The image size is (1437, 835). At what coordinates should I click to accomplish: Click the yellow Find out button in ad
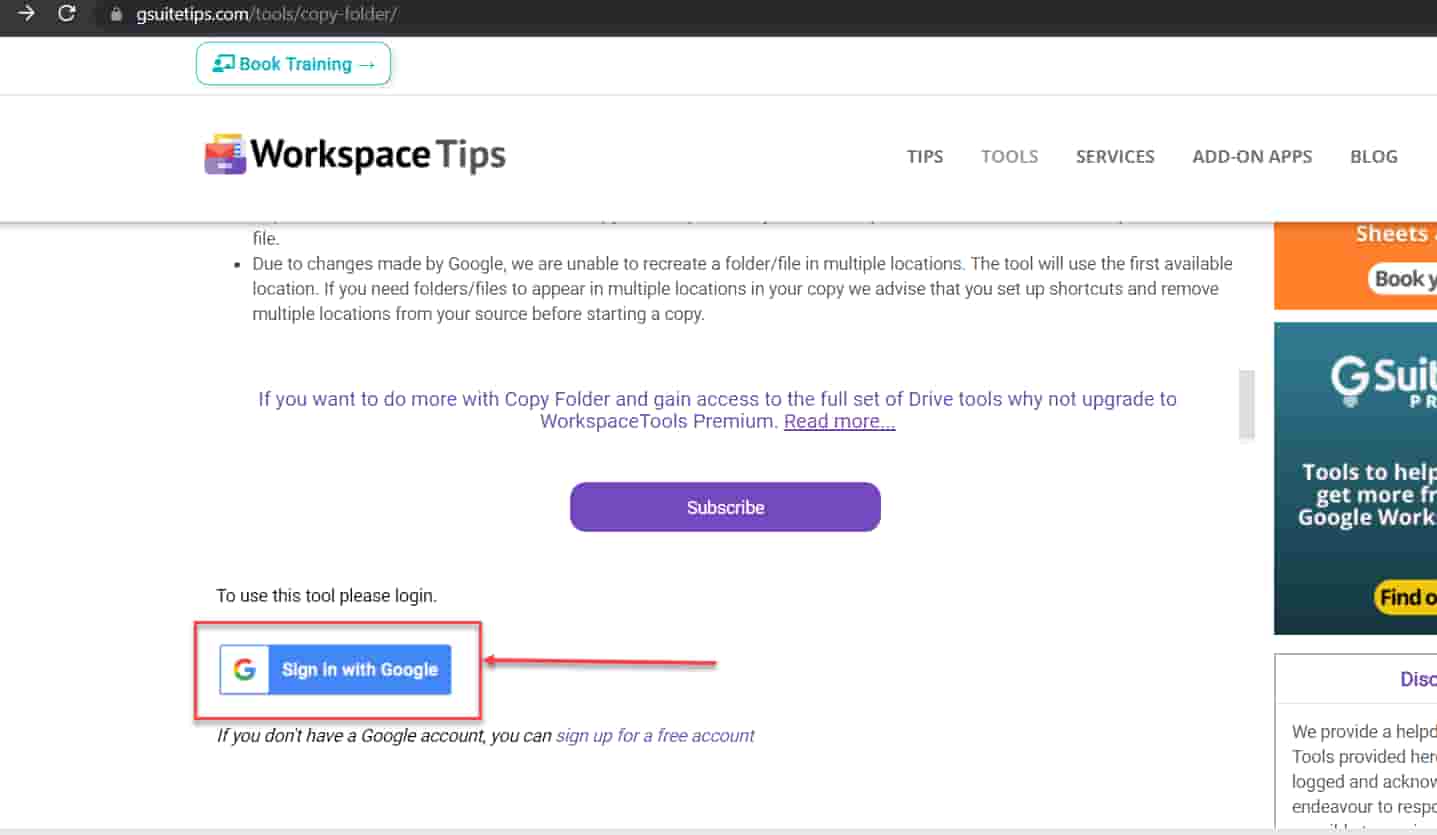click(x=1405, y=597)
